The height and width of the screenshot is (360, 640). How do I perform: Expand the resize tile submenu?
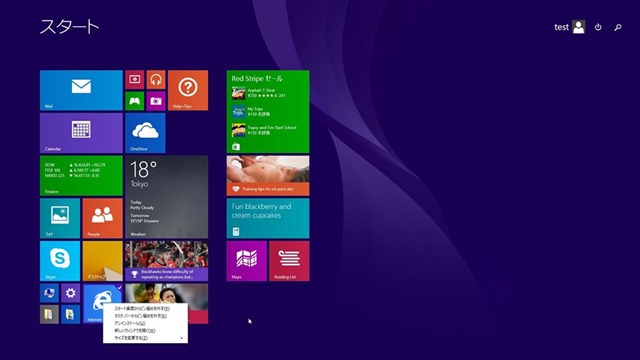pyautogui.click(x=145, y=338)
